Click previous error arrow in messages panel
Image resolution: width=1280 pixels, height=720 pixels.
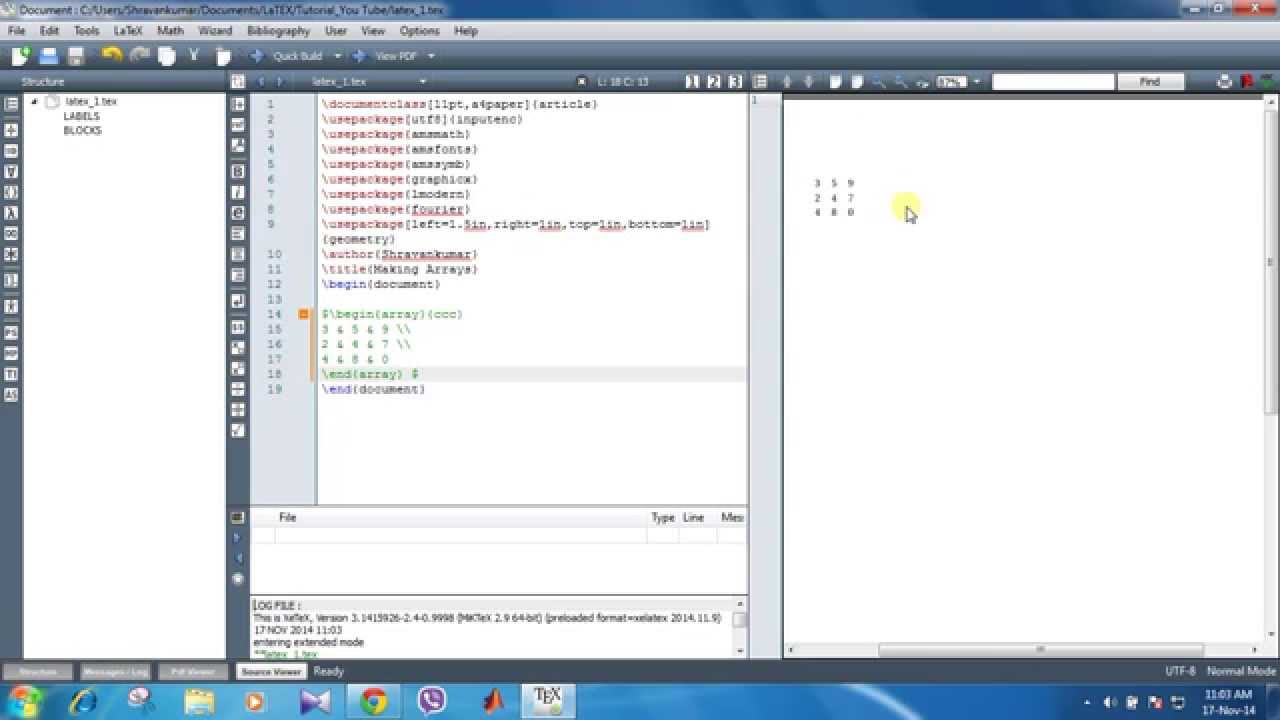pyautogui.click(x=238, y=558)
